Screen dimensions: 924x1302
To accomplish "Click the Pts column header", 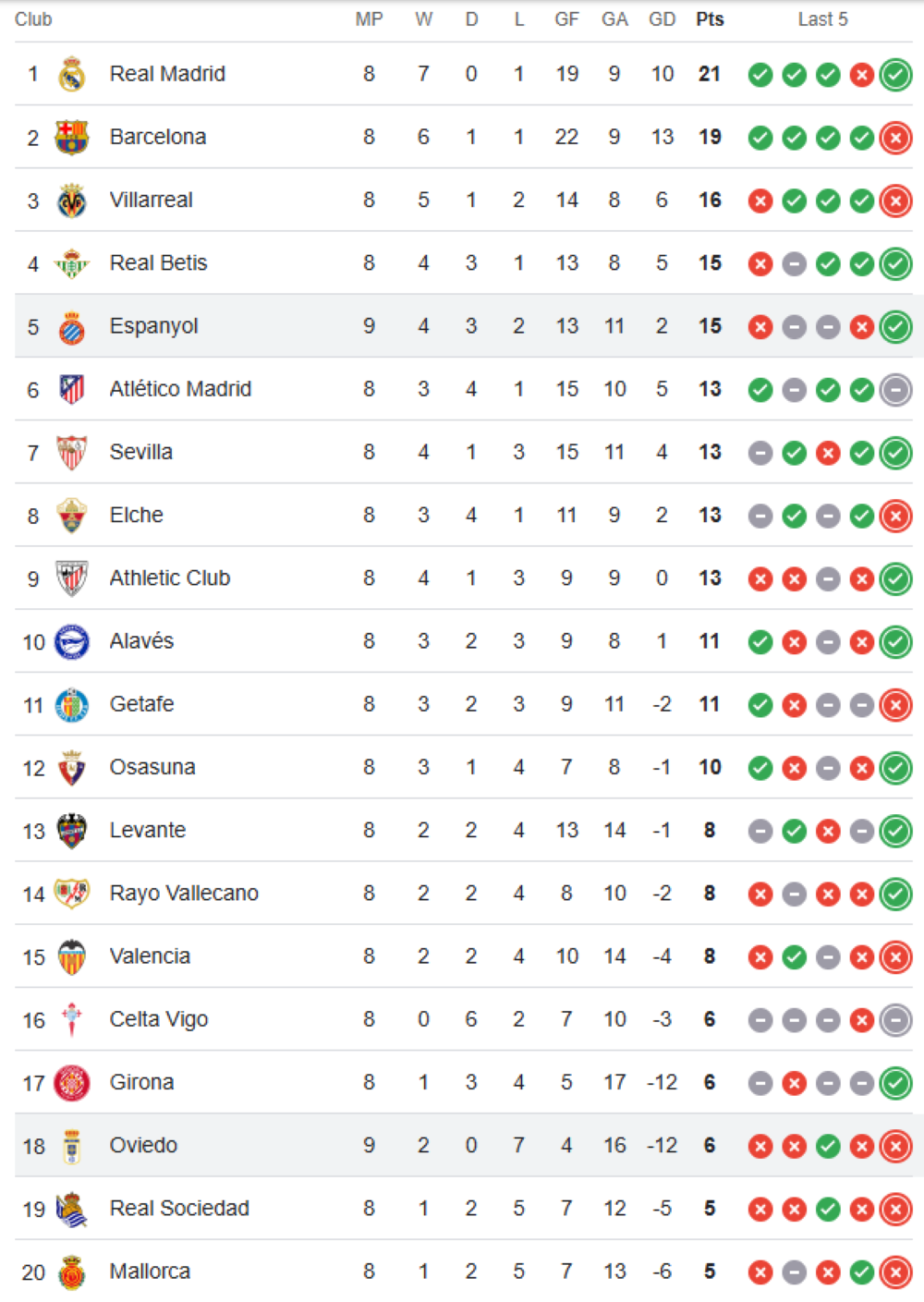I will [x=710, y=19].
